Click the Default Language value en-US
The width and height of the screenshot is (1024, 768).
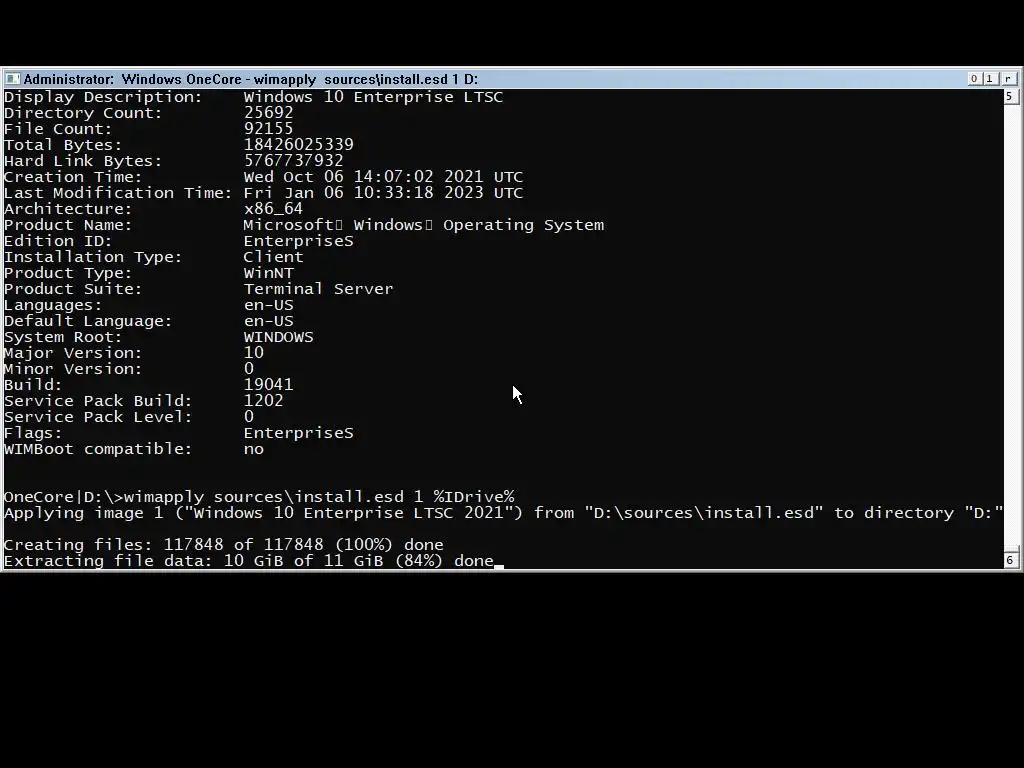coord(268,321)
